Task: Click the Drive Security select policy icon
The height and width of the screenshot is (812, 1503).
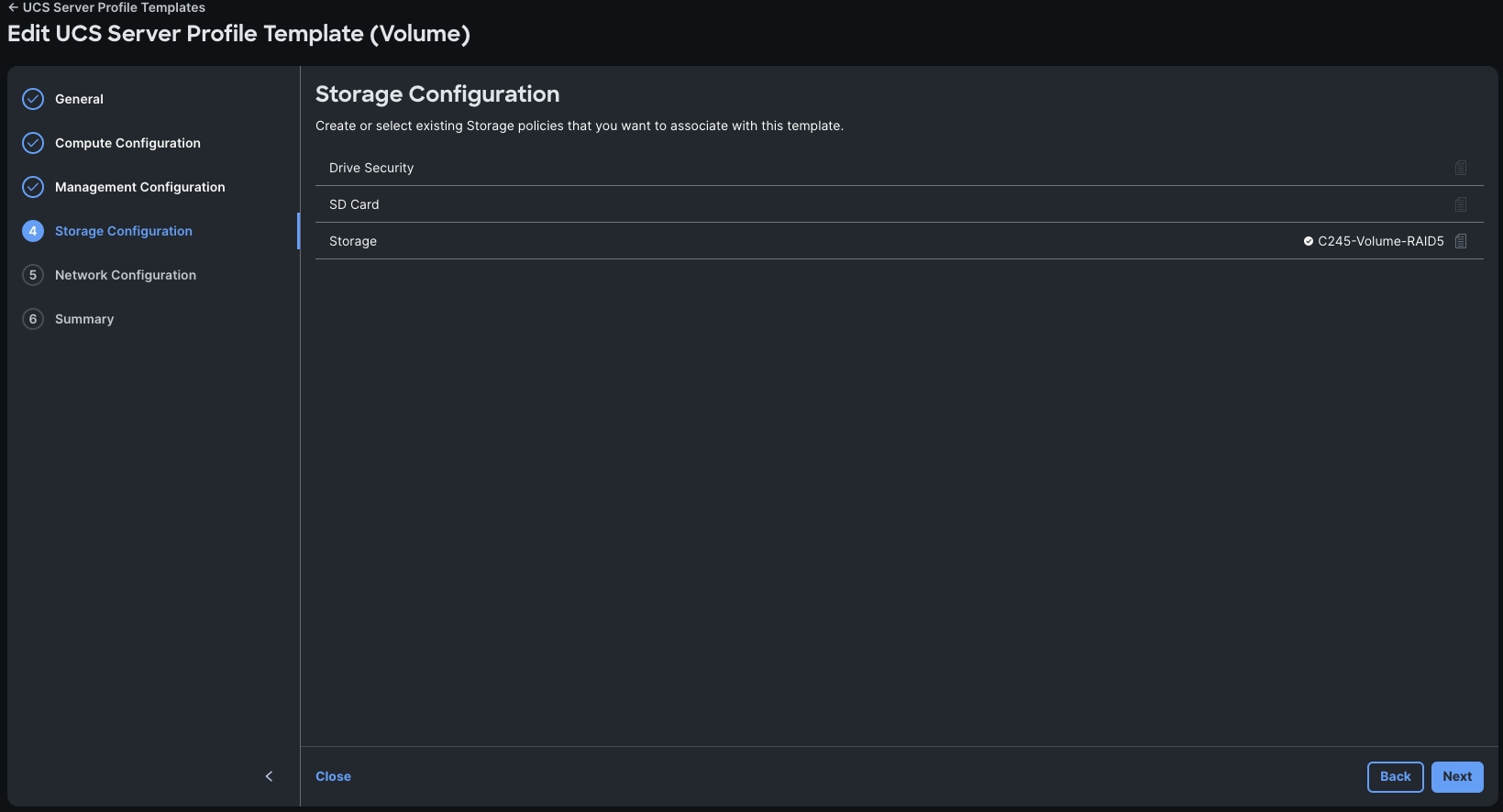Action: [1461, 168]
